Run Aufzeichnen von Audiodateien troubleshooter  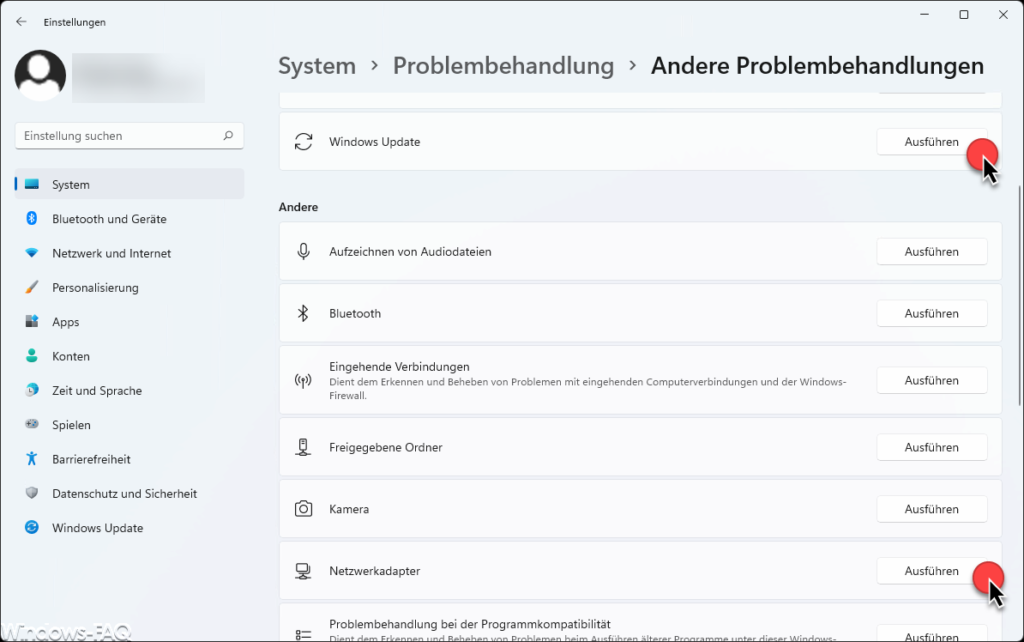coord(931,251)
